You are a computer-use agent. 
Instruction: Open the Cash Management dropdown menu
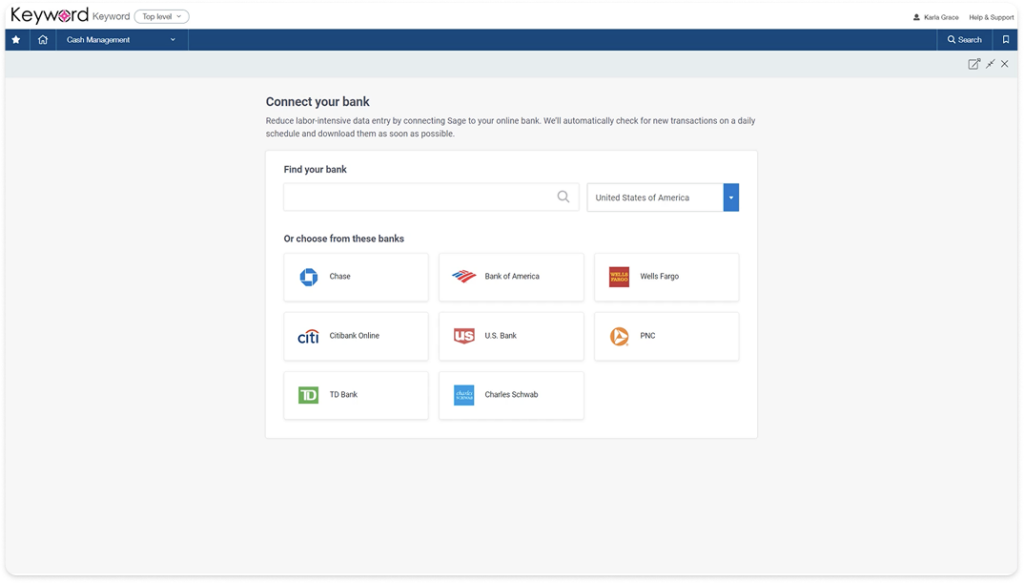[121, 40]
